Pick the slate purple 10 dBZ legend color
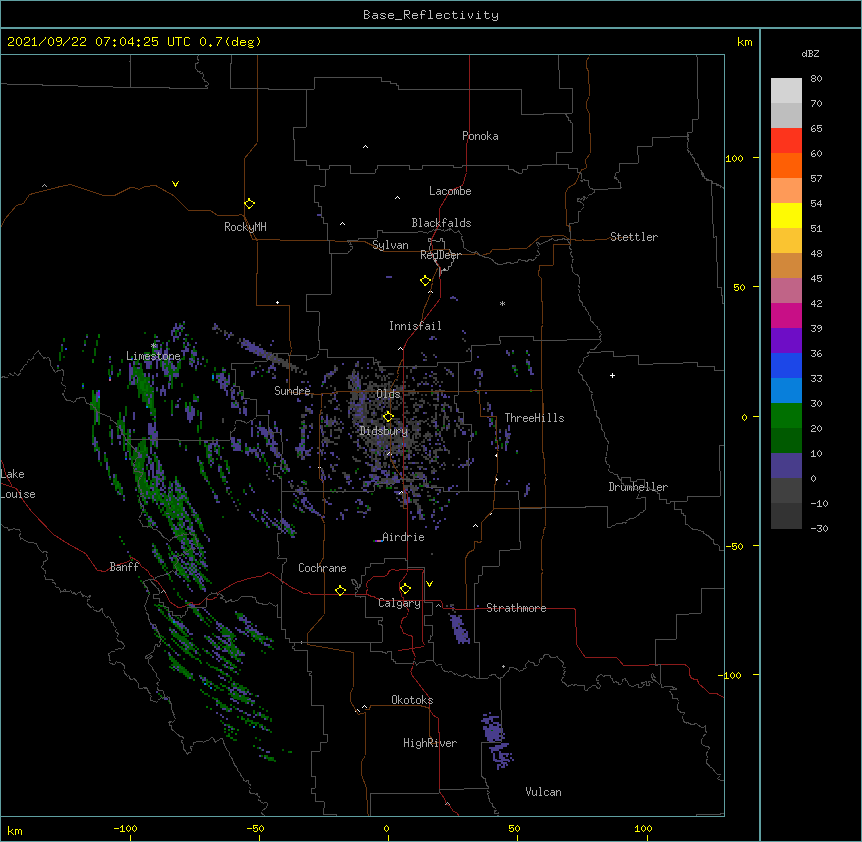The height and width of the screenshot is (842, 862). (786, 466)
